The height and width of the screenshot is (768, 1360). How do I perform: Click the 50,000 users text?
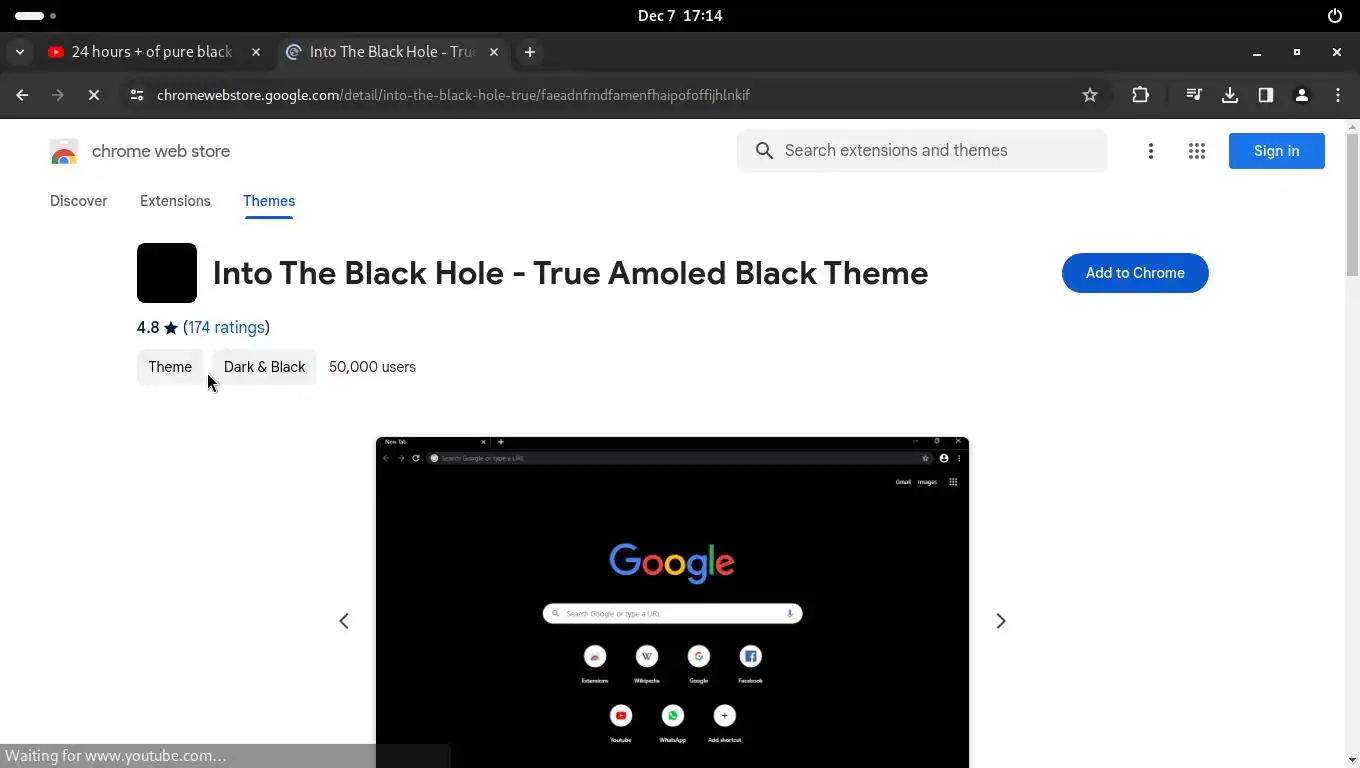(x=372, y=367)
